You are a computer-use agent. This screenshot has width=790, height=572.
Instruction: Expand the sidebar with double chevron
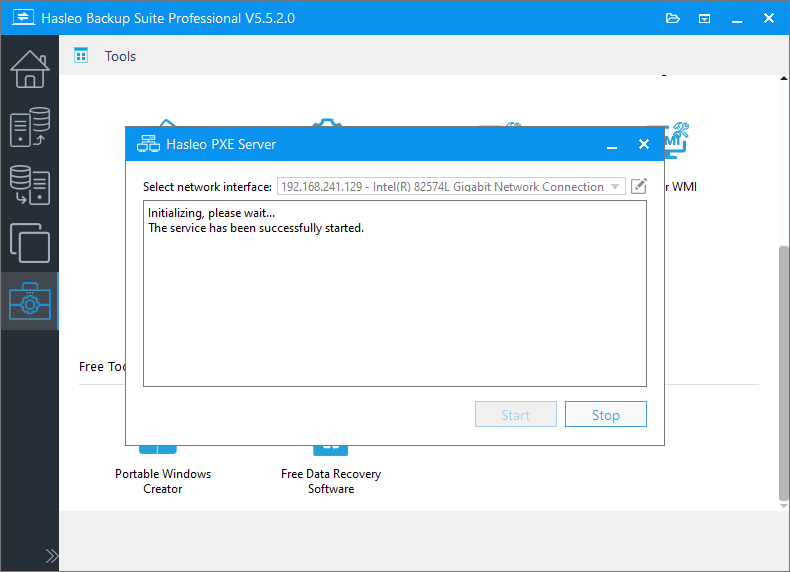point(51,556)
